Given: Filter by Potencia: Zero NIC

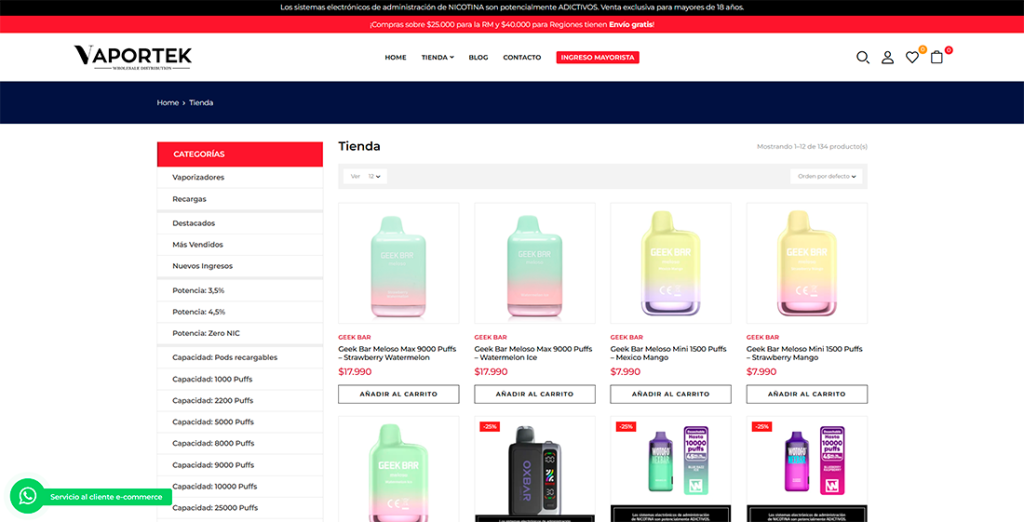Looking at the screenshot, I should point(240,333).
